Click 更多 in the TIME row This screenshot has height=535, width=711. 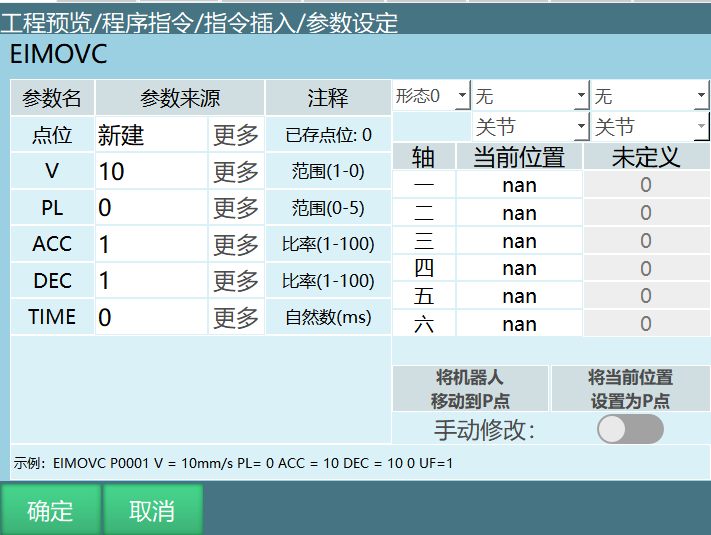(236, 317)
